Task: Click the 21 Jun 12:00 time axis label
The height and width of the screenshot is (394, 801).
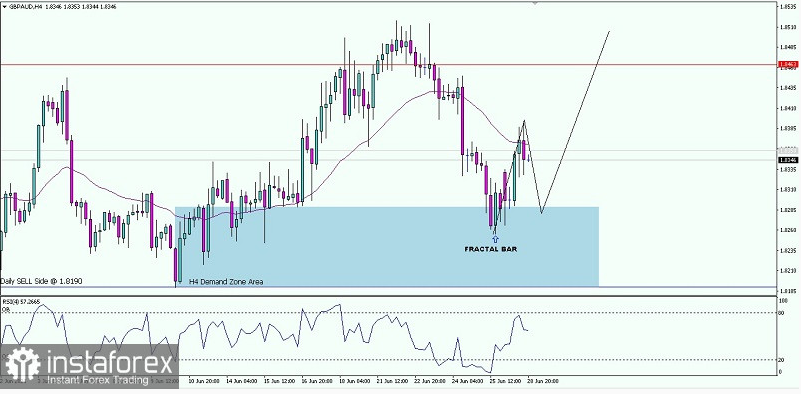Action: tap(392, 381)
